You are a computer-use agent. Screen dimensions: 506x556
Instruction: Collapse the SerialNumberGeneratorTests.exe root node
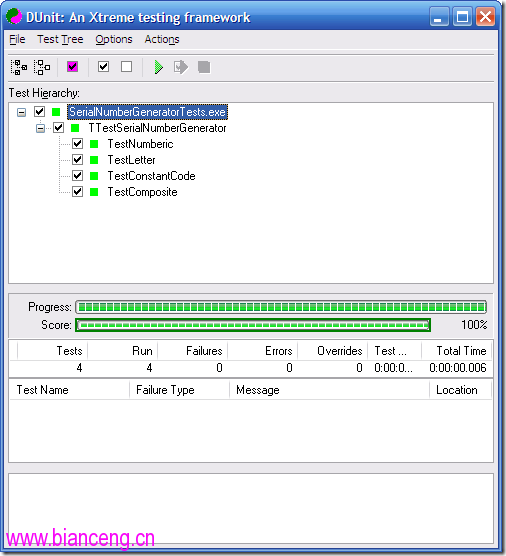coord(22,112)
